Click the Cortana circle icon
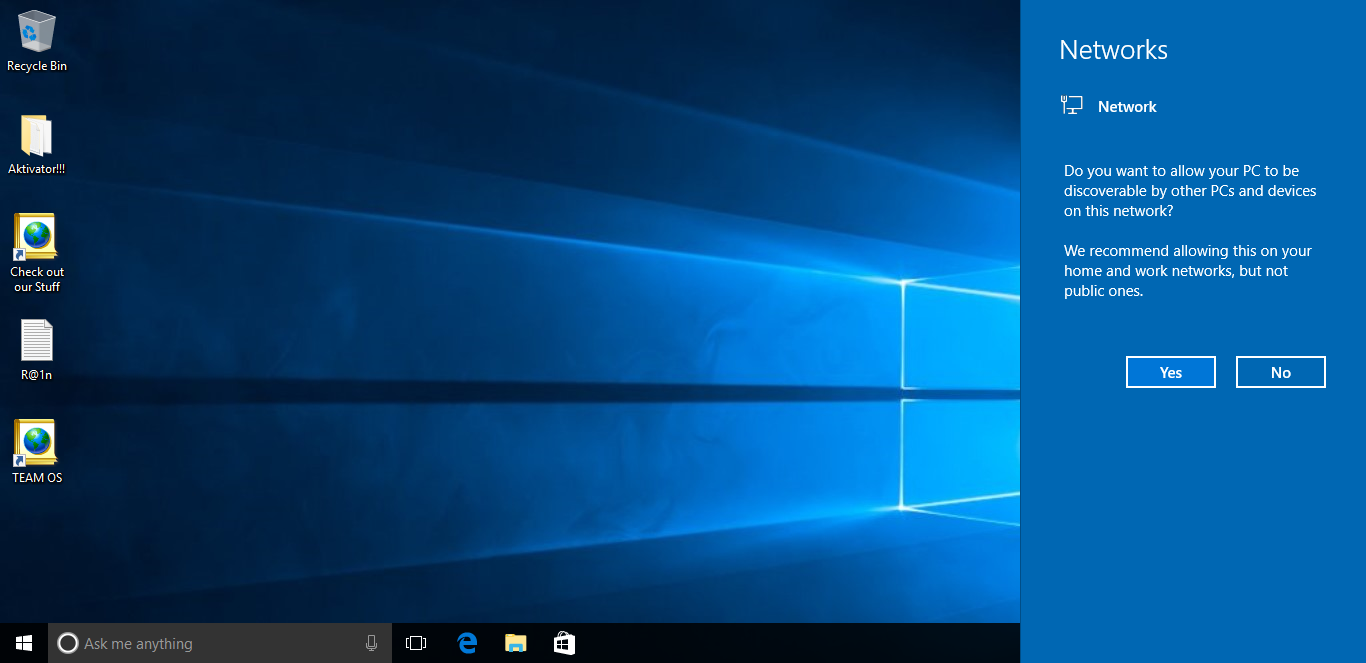This screenshot has height=663, width=1366. (x=68, y=643)
